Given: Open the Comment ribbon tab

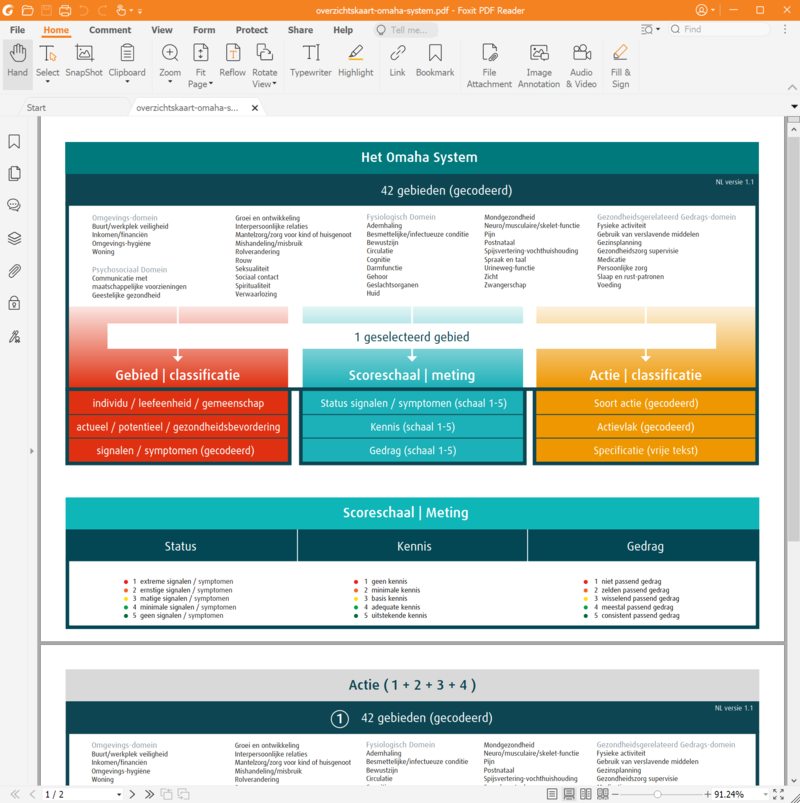Looking at the screenshot, I should (x=110, y=30).
